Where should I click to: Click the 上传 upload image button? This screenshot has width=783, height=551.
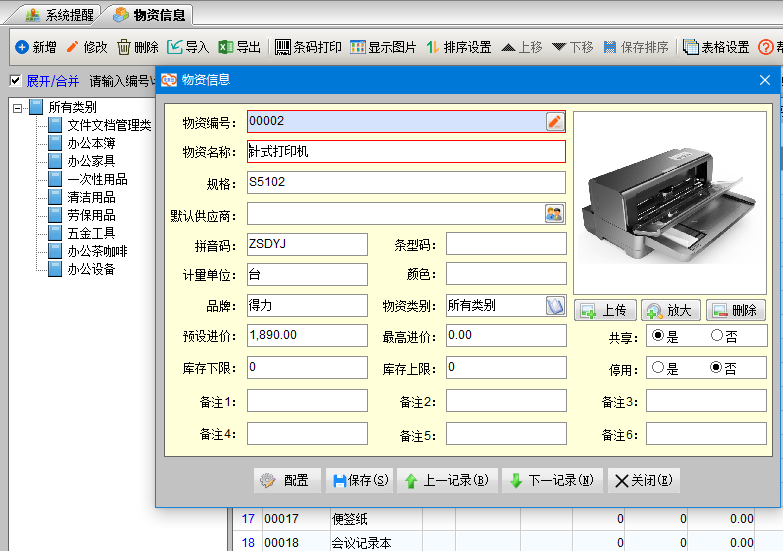tap(605, 310)
